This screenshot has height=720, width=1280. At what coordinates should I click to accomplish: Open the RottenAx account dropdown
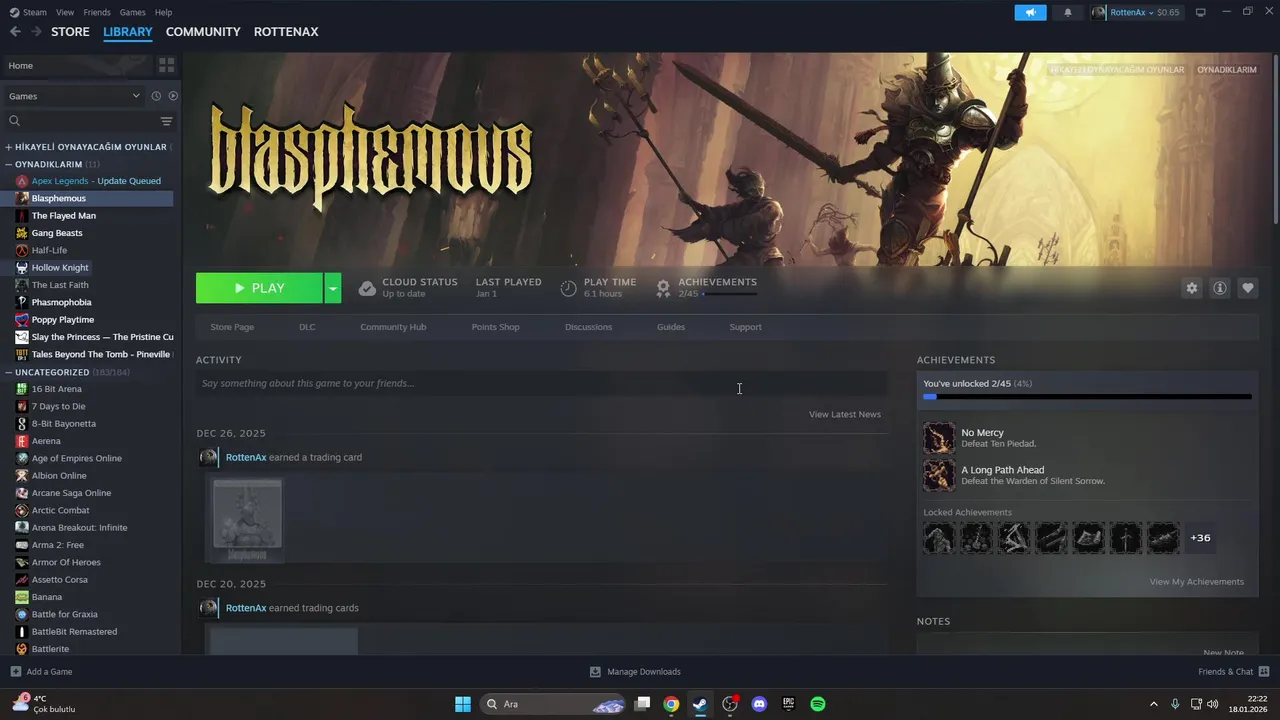[x=1135, y=12]
